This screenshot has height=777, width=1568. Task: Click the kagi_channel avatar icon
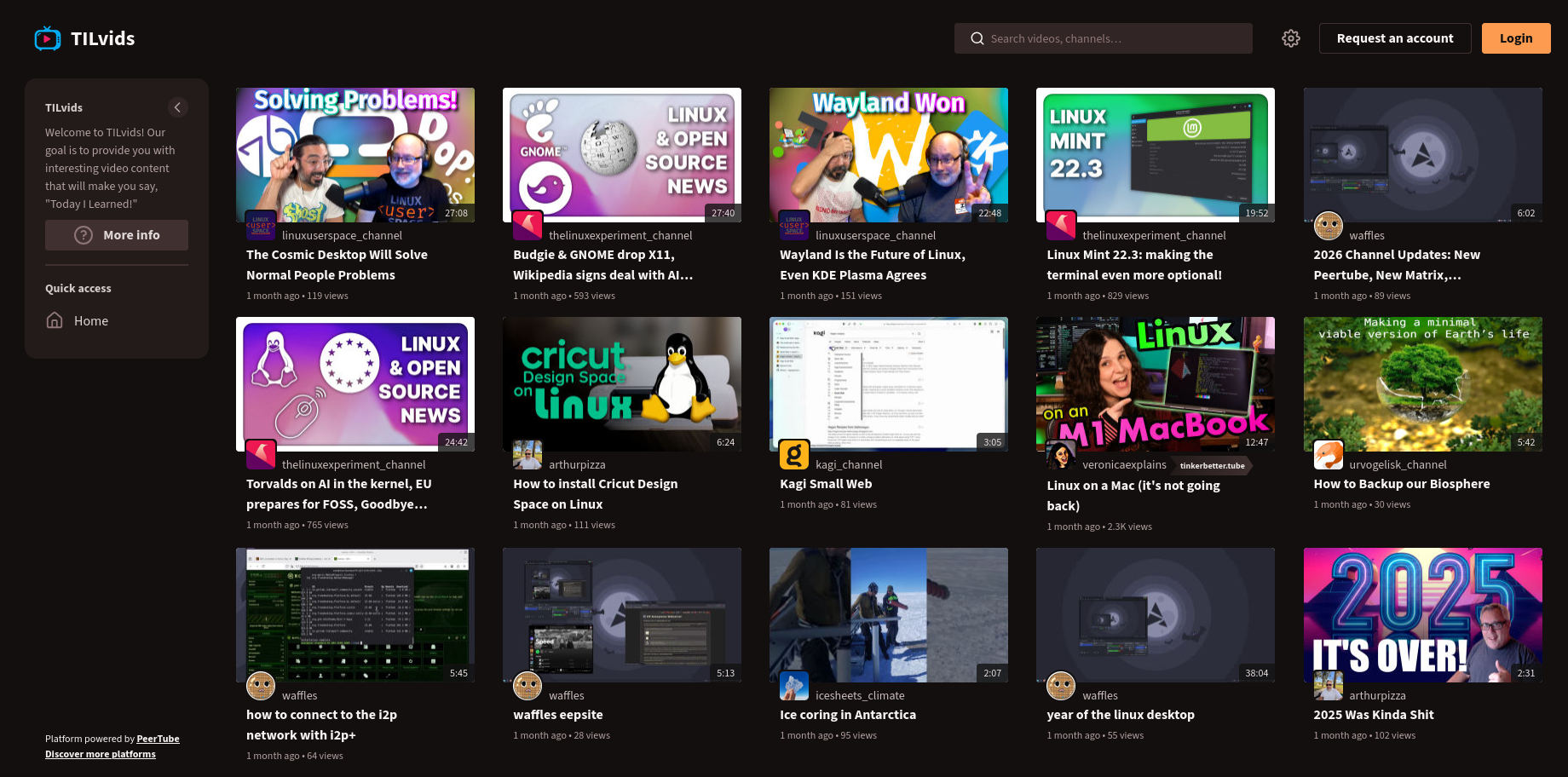(794, 455)
